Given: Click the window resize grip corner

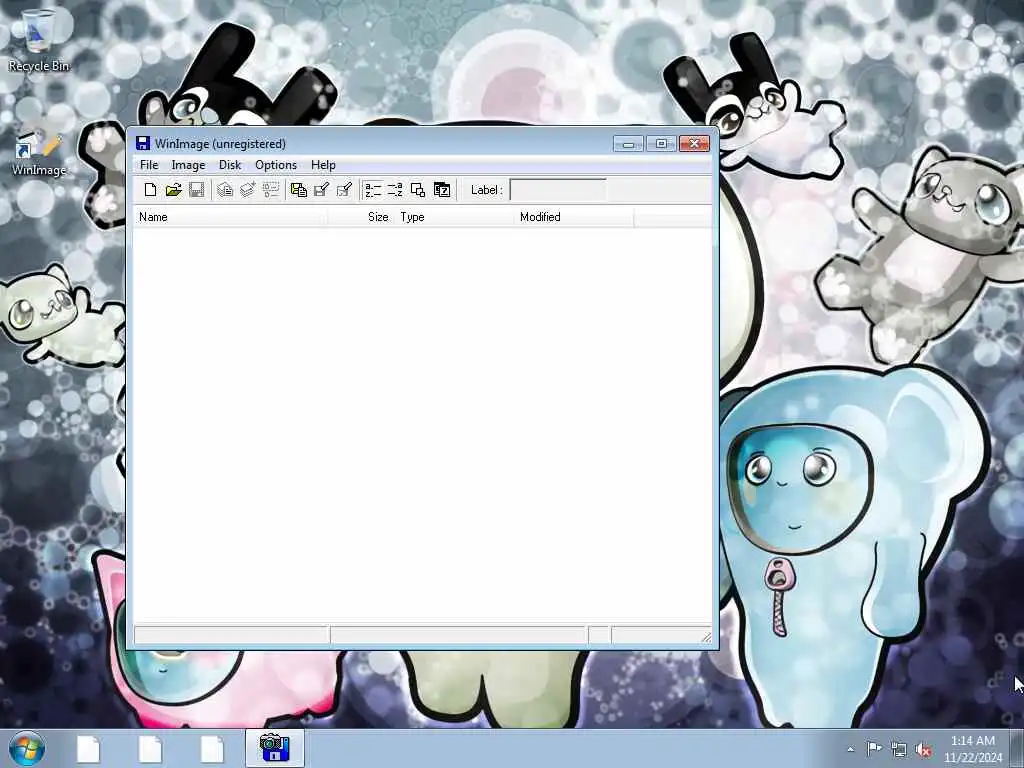Looking at the screenshot, I should [706, 637].
